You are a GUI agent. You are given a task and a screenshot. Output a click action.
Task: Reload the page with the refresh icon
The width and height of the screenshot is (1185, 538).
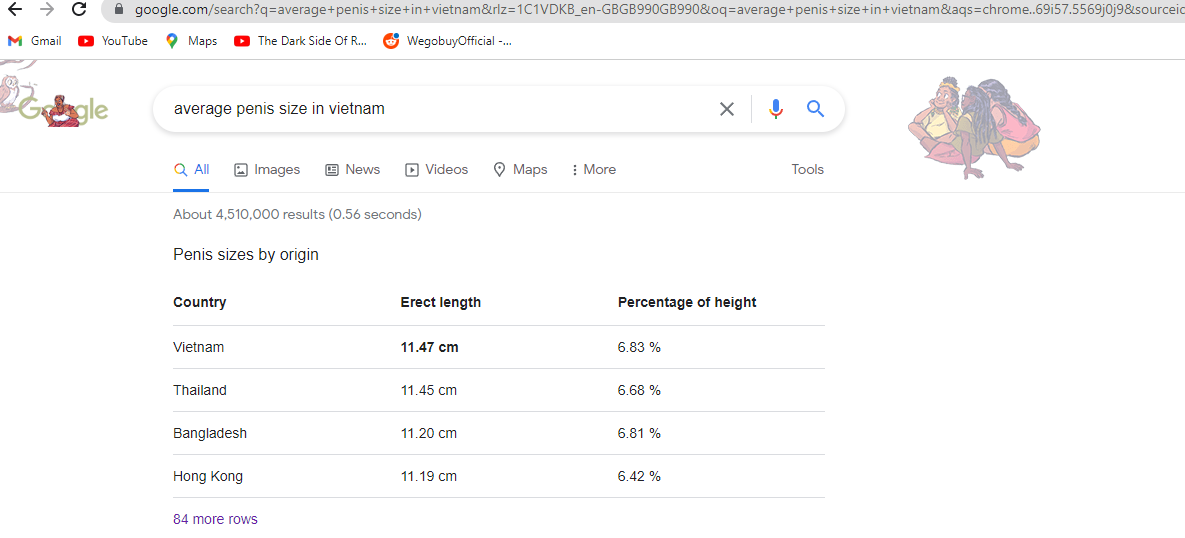[79, 10]
